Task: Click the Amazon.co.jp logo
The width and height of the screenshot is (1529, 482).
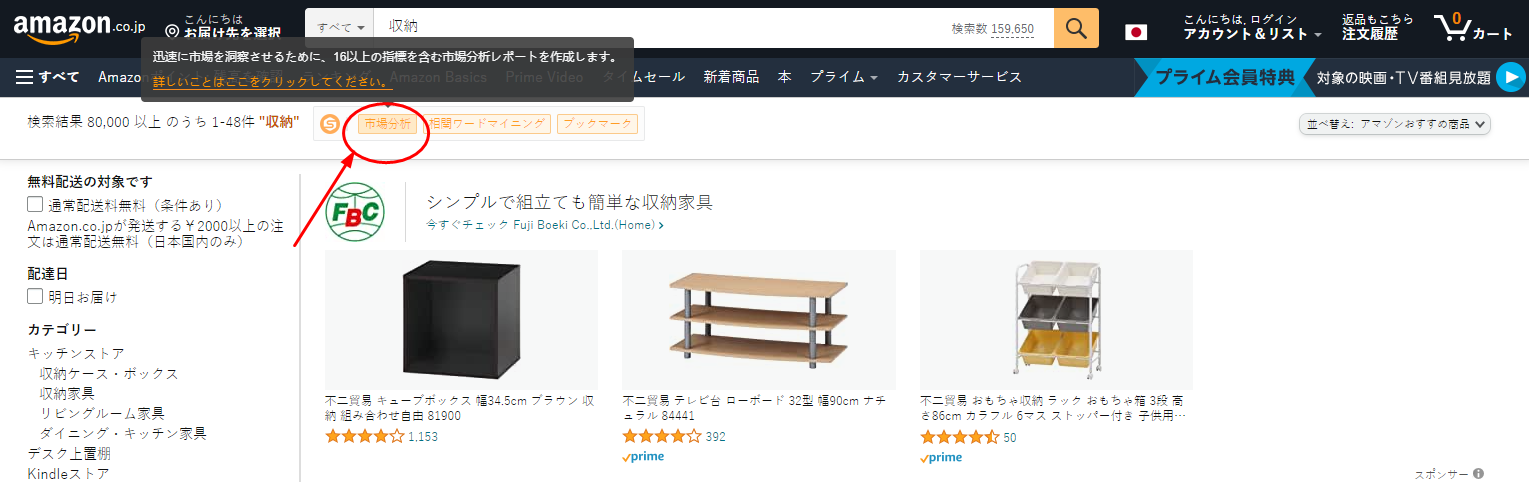Action: click(x=77, y=27)
